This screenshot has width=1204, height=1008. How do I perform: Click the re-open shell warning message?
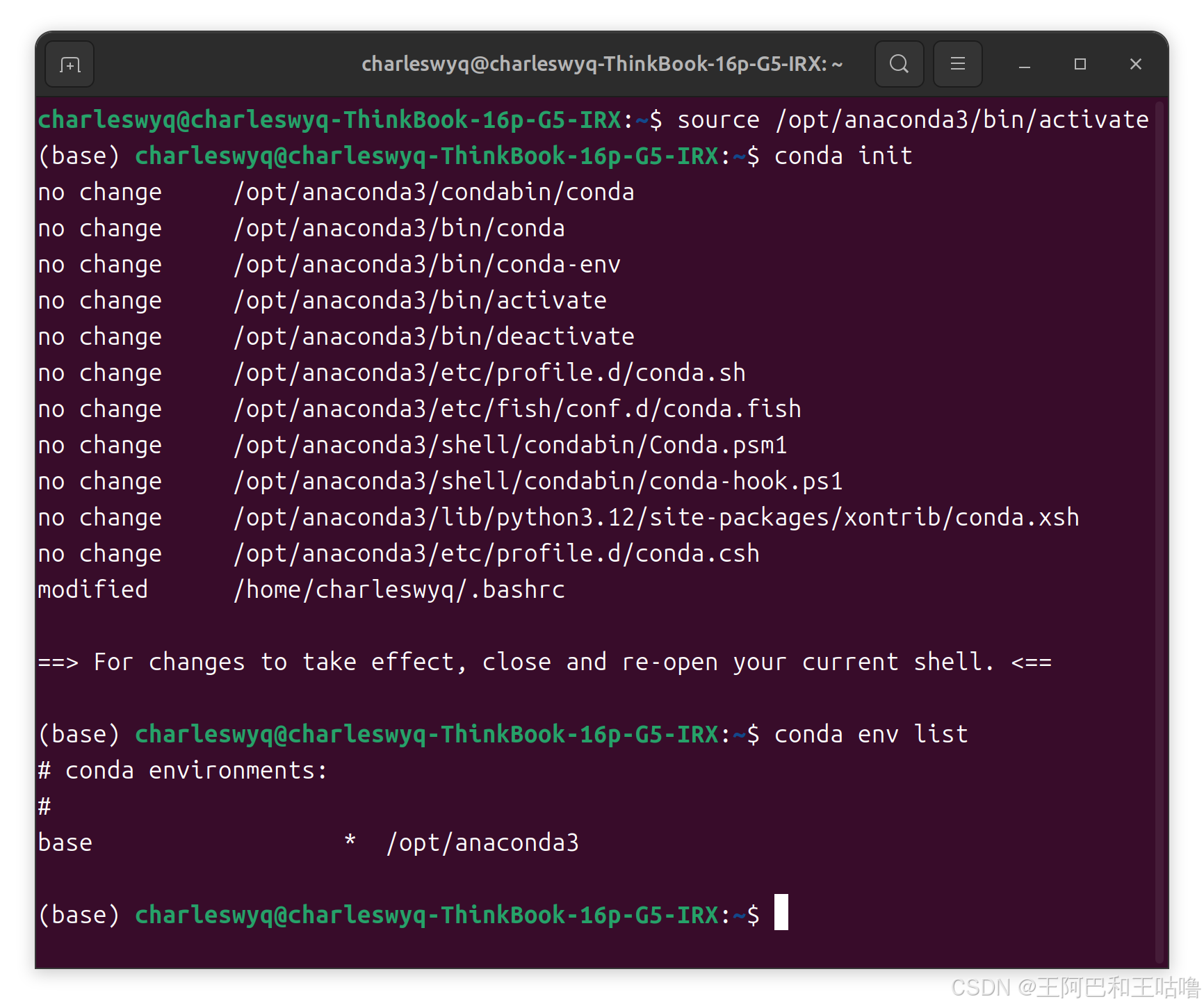pos(544,661)
